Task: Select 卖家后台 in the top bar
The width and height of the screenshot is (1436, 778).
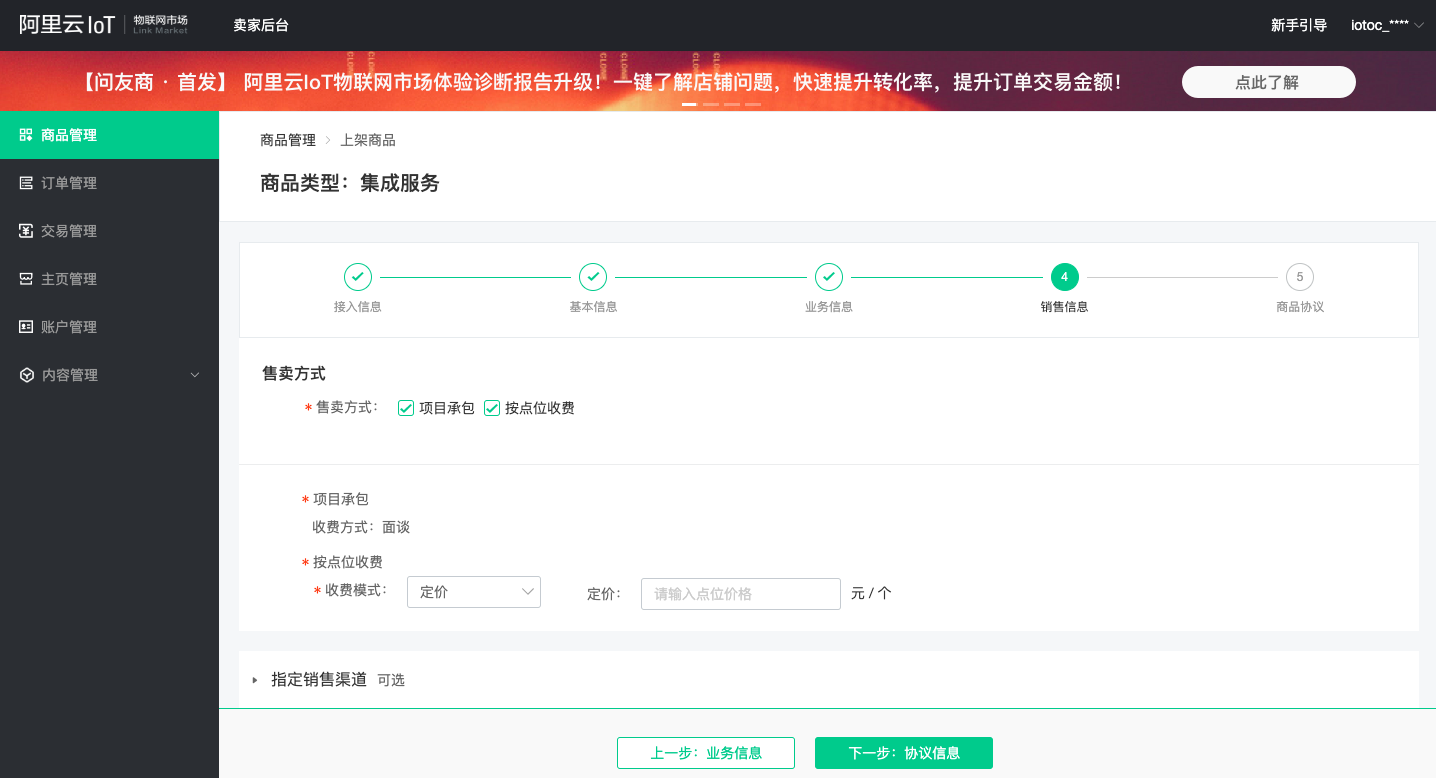Action: pos(261,25)
